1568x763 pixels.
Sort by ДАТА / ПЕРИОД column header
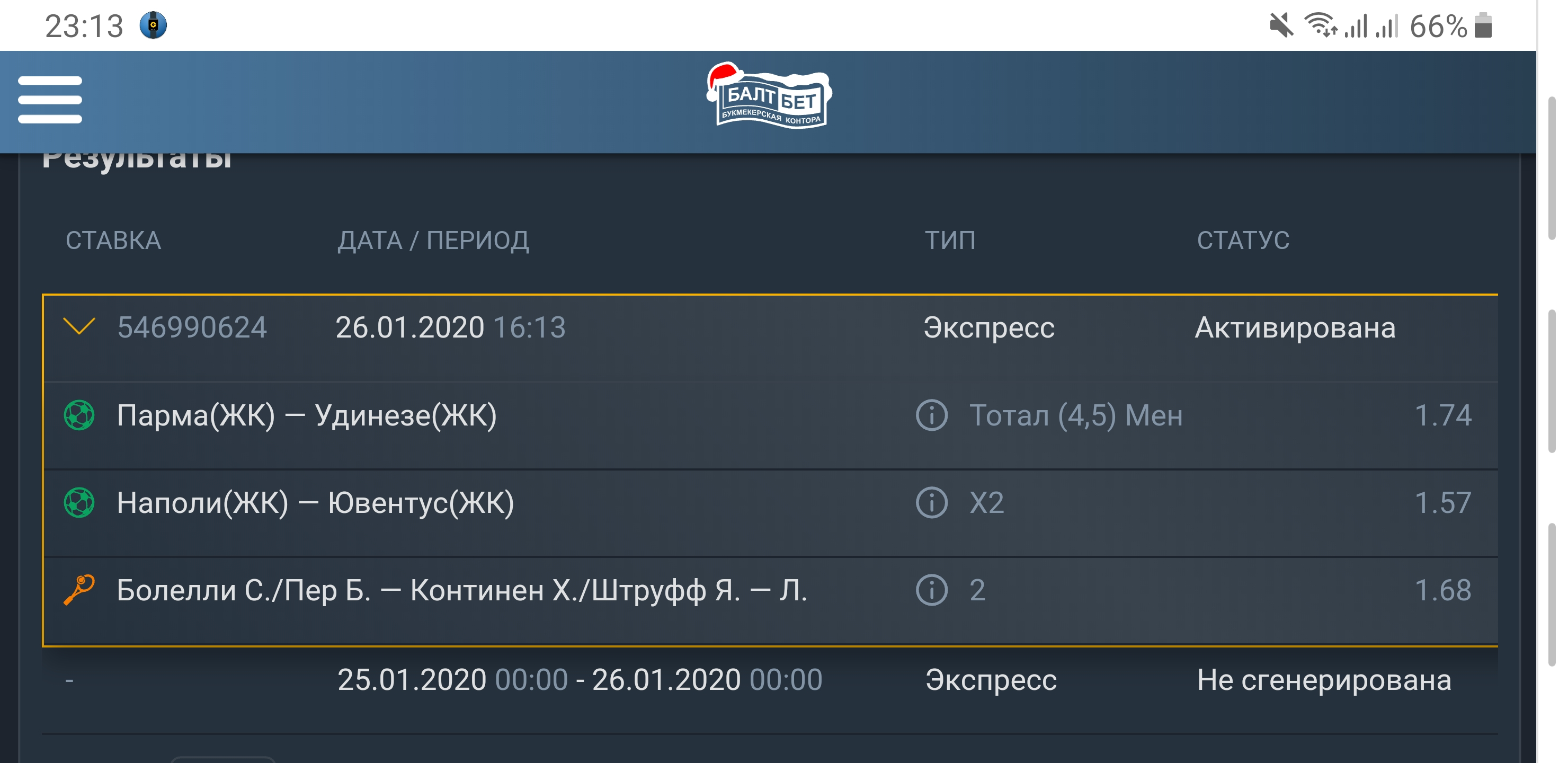point(433,241)
